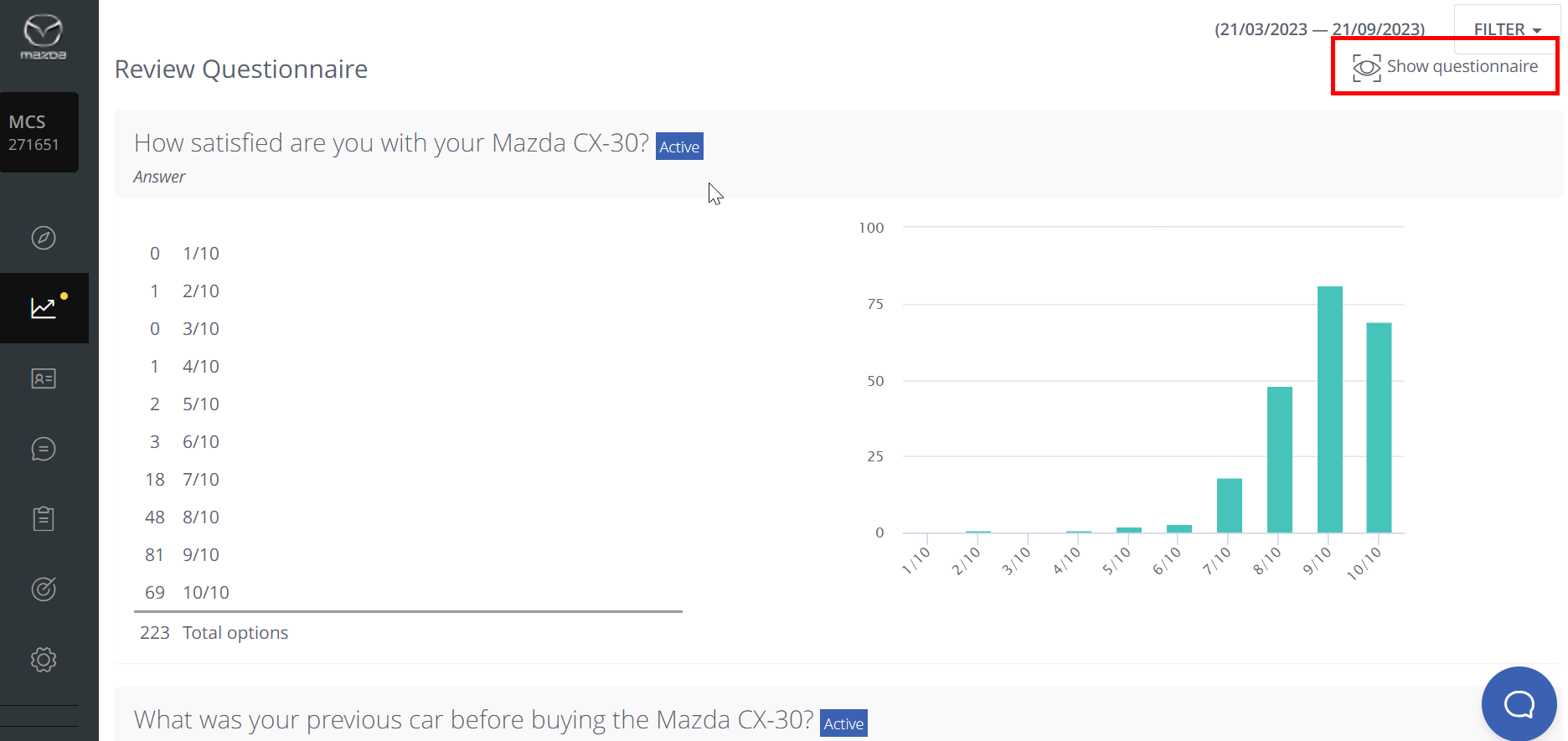Click the Active badge on satisfaction question
The image size is (1568, 741).
point(679,147)
